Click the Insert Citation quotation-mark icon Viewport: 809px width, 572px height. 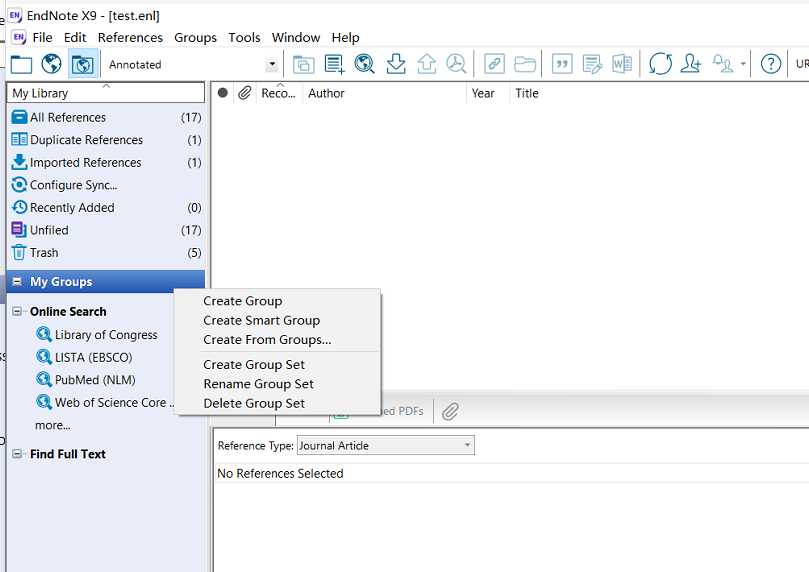562,64
